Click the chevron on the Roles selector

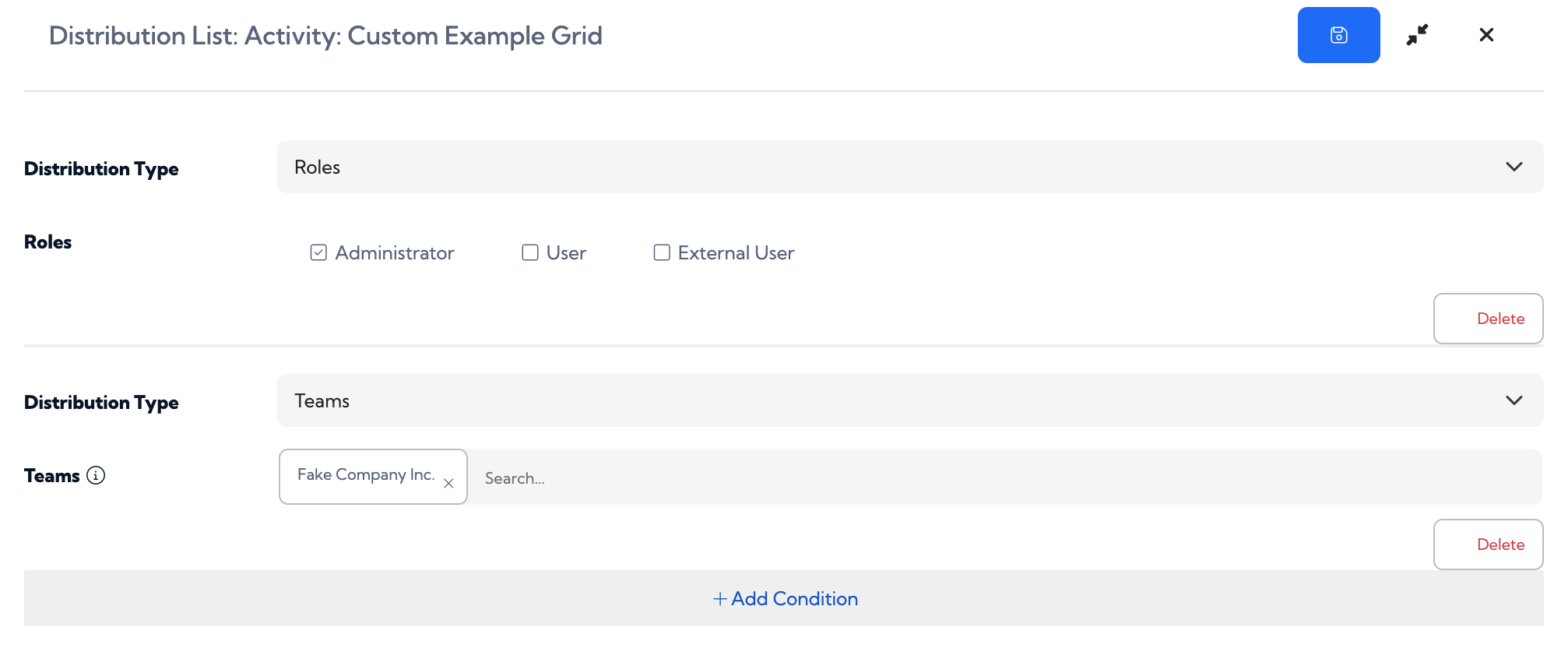(1515, 167)
